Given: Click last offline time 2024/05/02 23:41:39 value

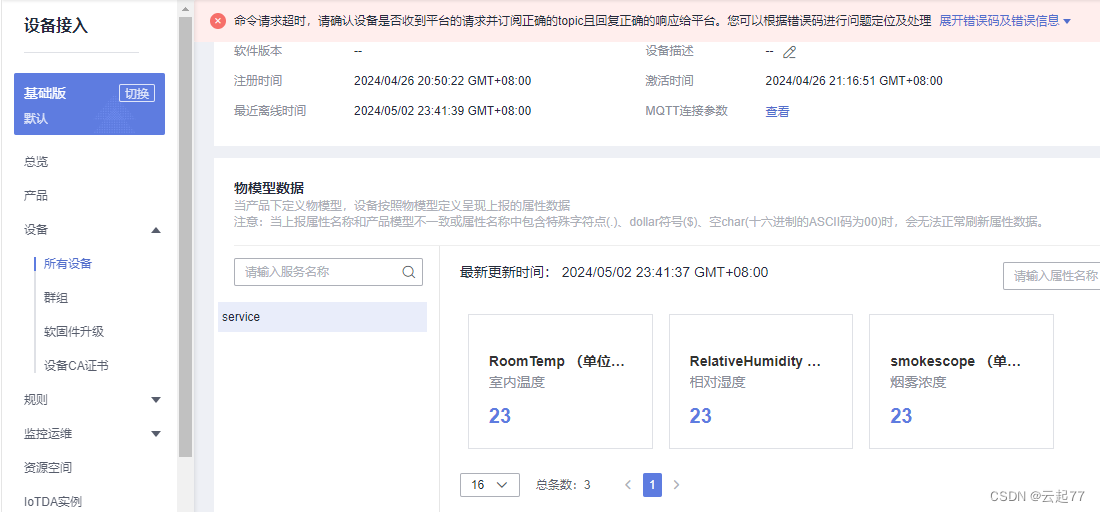Looking at the screenshot, I should click(443, 111).
